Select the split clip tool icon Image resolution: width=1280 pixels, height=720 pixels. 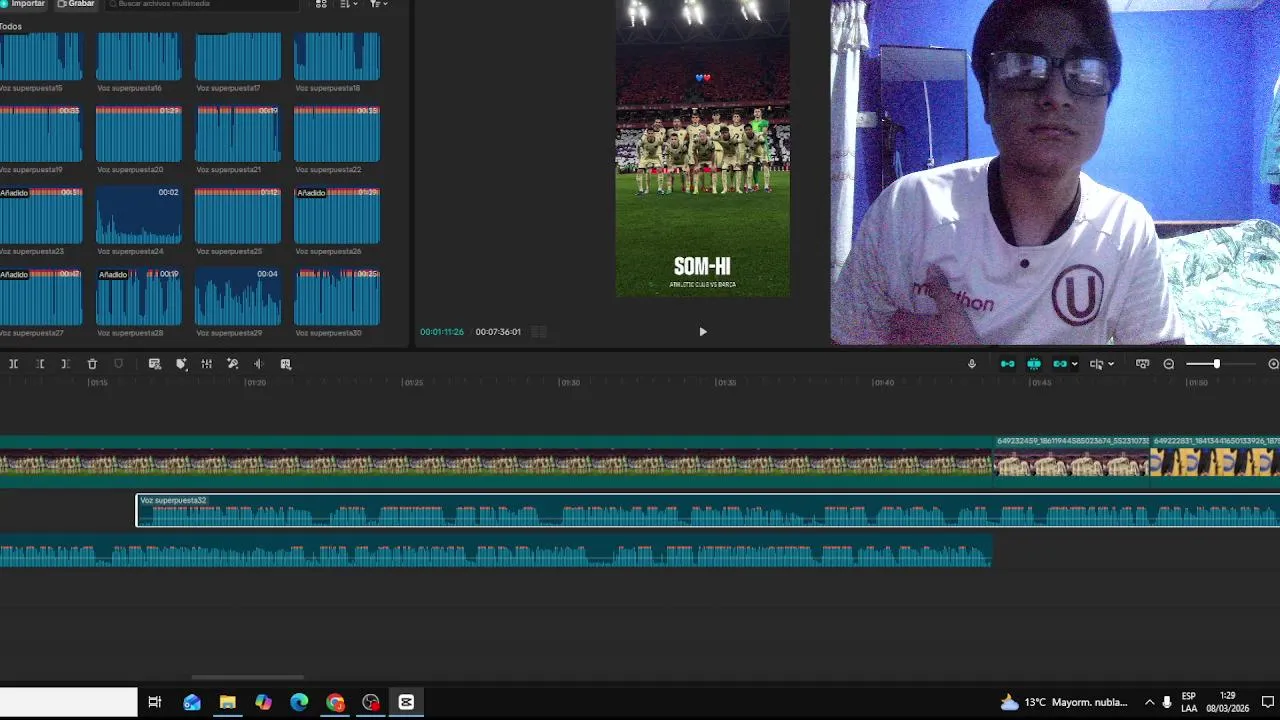14,364
